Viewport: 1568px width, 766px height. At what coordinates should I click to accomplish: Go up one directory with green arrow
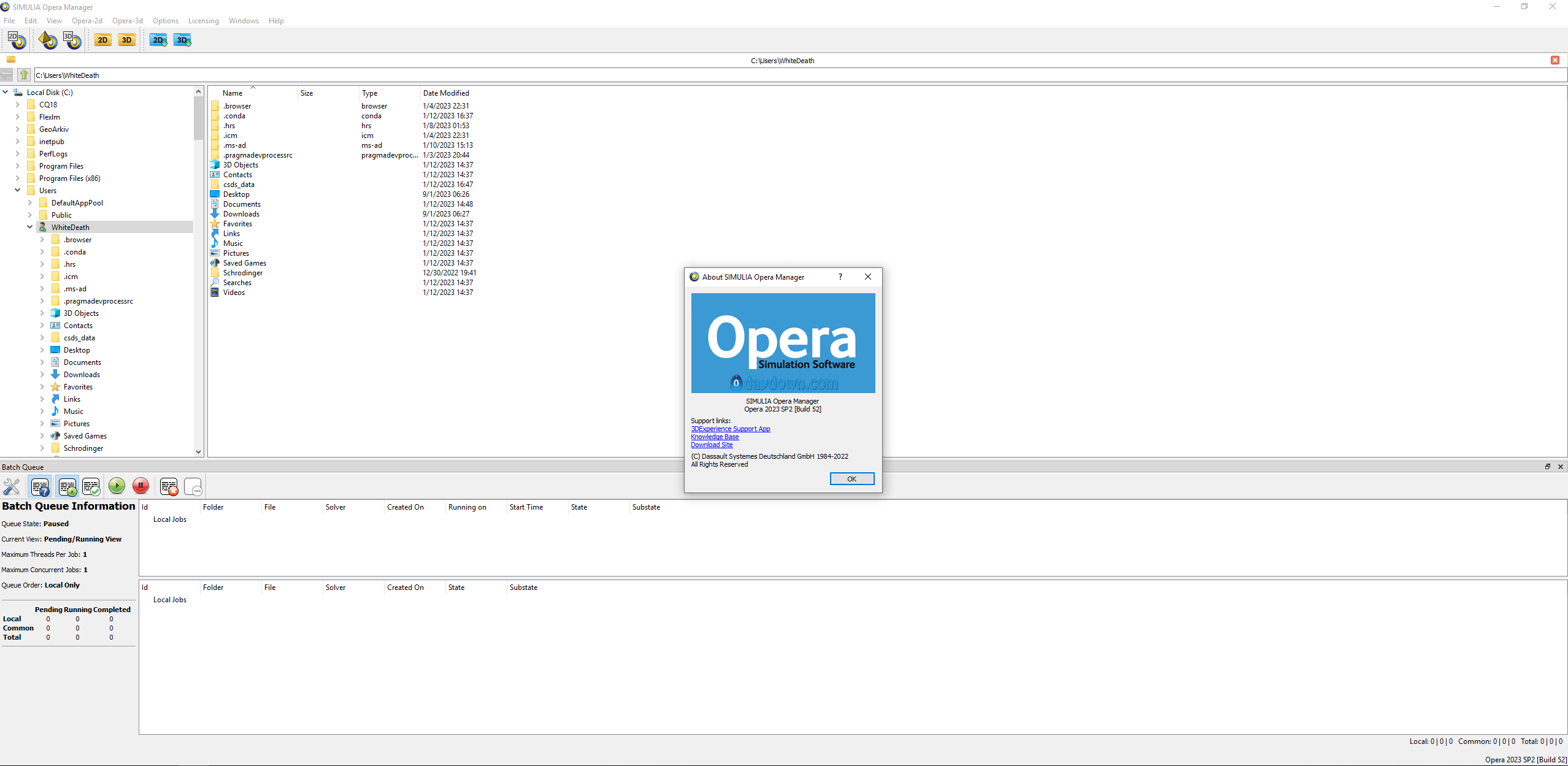coord(24,75)
